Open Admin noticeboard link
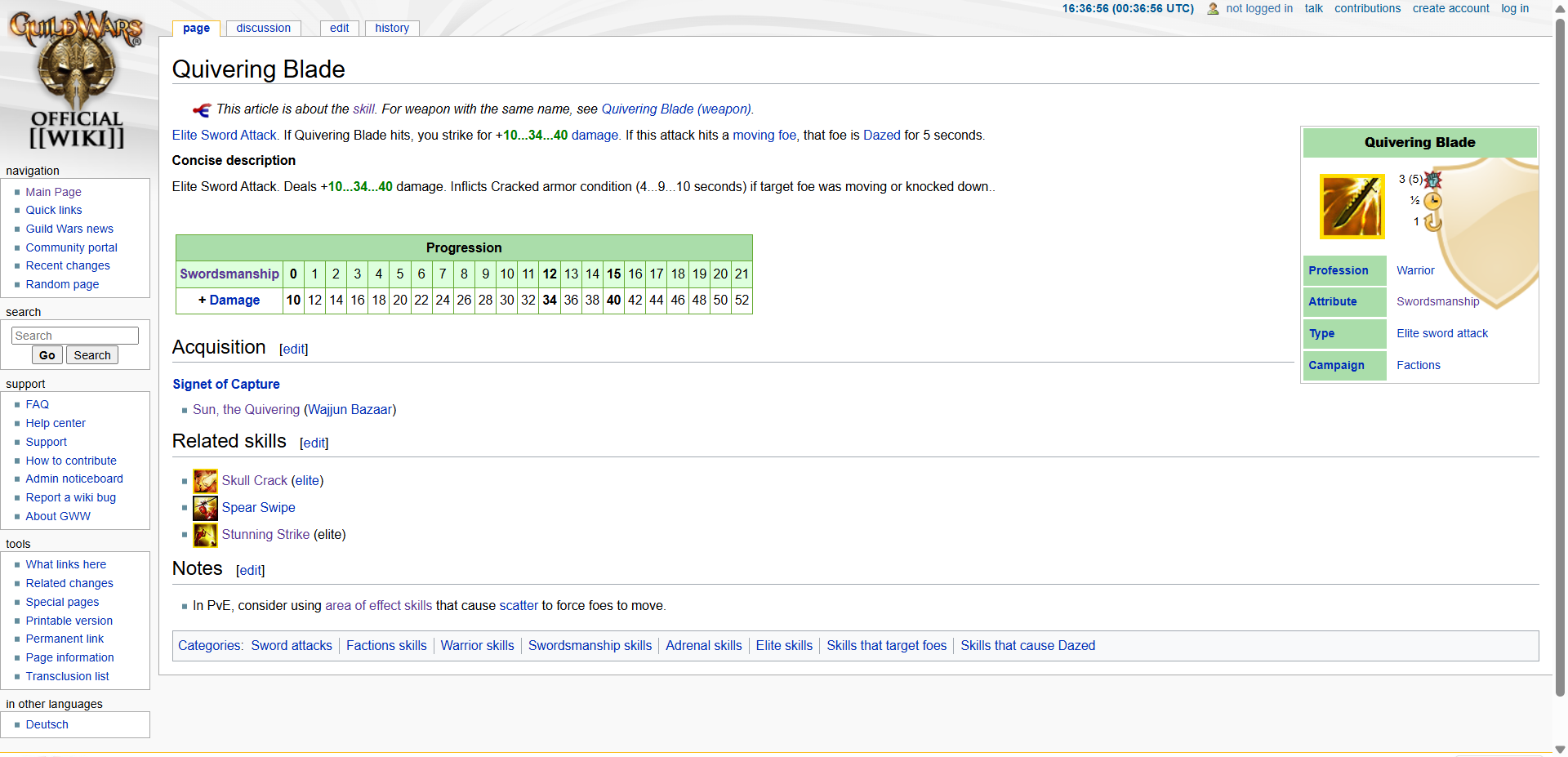 coord(74,479)
